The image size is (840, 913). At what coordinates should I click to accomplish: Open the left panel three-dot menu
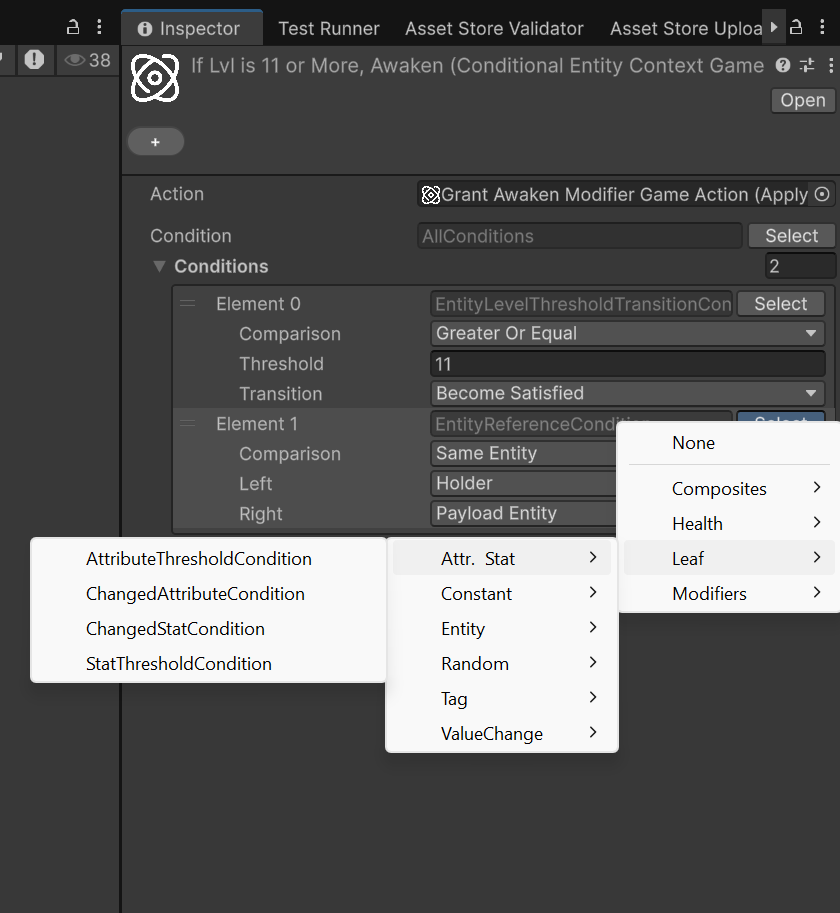[x=100, y=27]
